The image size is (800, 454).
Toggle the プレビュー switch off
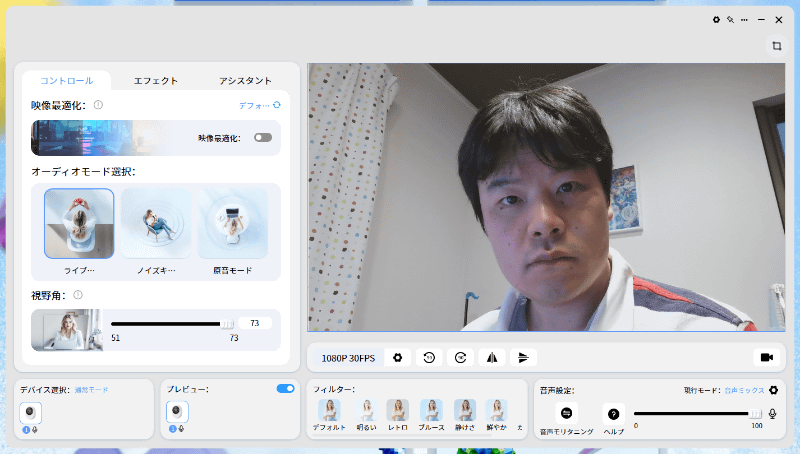pos(286,389)
